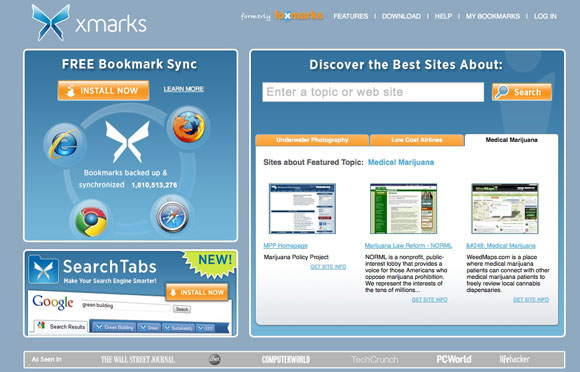Viewport: 580px width, 372px height.
Task: Click Get Site Info under MPP Homepage
Action: pyautogui.click(x=328, y=267)
